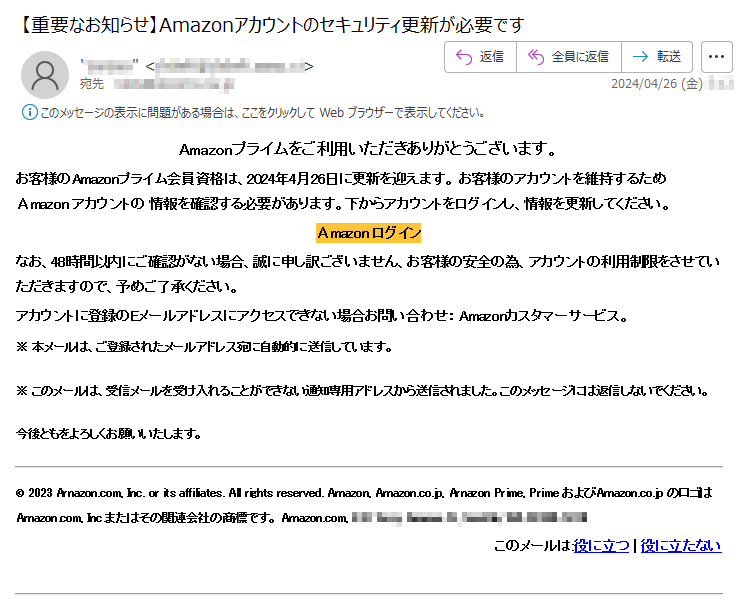Click the Forward (転送) button
The image size is (738, 602).
657,57
